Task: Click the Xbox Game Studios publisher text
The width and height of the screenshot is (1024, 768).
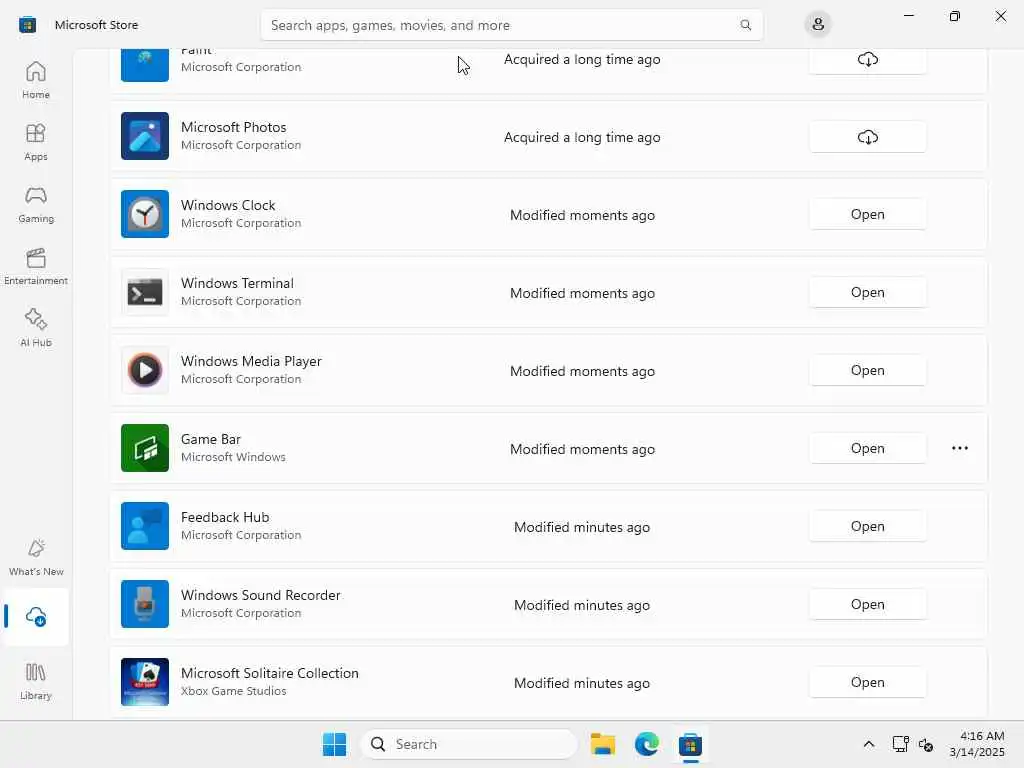Action: pos(234,691)
